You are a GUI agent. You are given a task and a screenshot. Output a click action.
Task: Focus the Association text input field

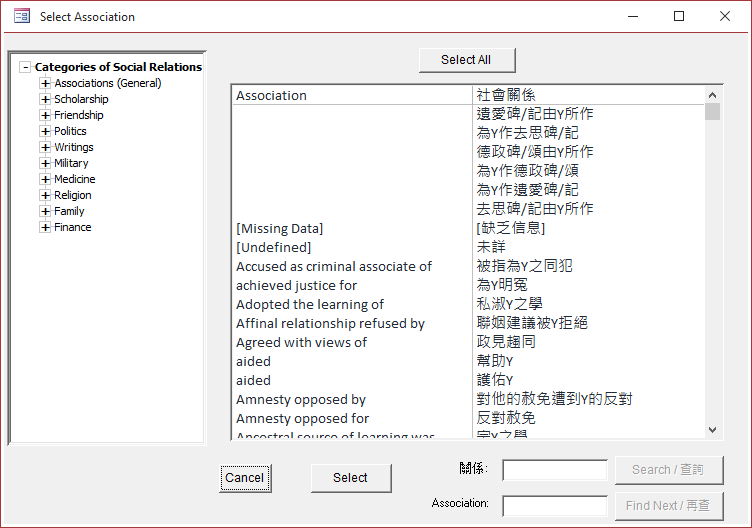click(x=555, y=506)
